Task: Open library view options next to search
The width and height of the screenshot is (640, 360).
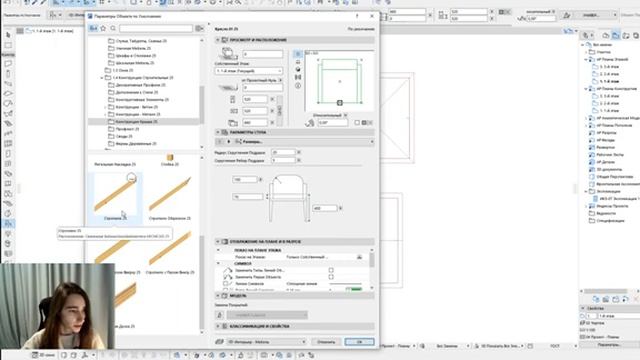Action: pos(199,29)
